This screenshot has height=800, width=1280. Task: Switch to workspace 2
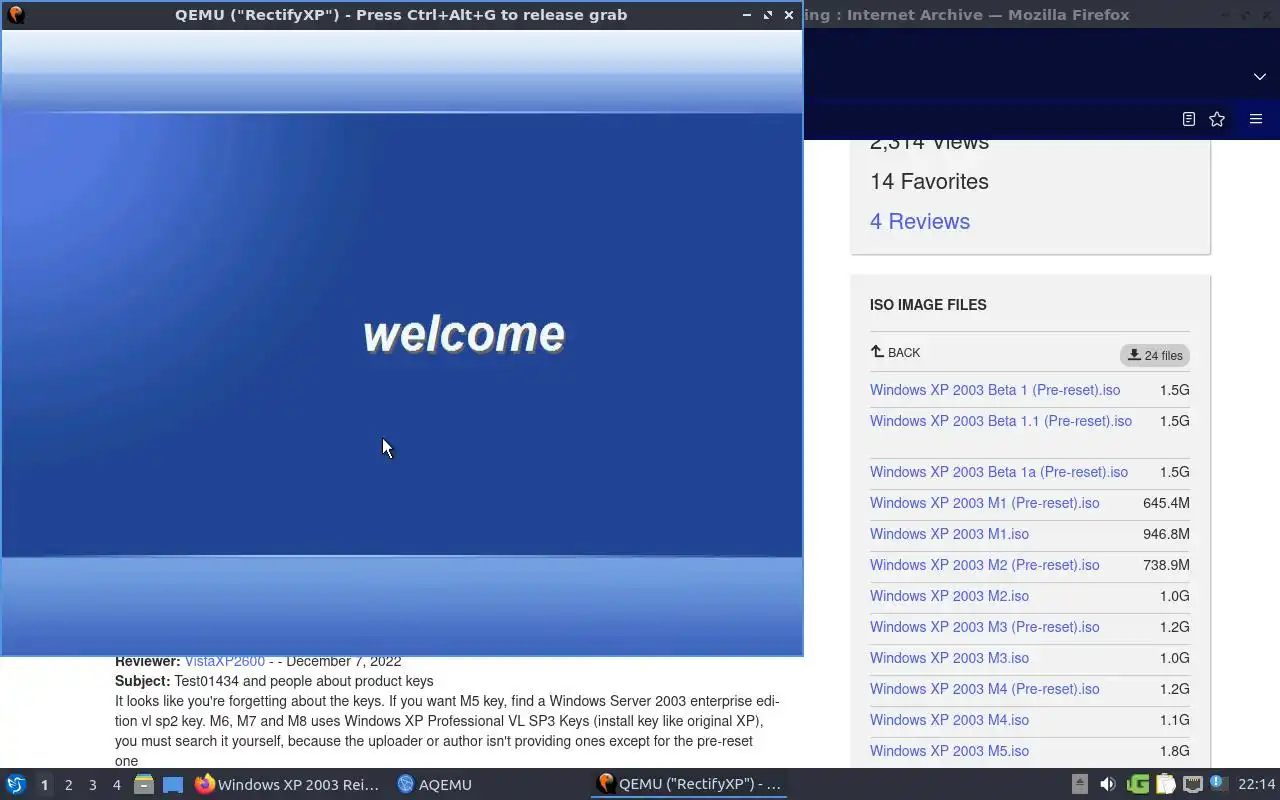pos(68,785)
